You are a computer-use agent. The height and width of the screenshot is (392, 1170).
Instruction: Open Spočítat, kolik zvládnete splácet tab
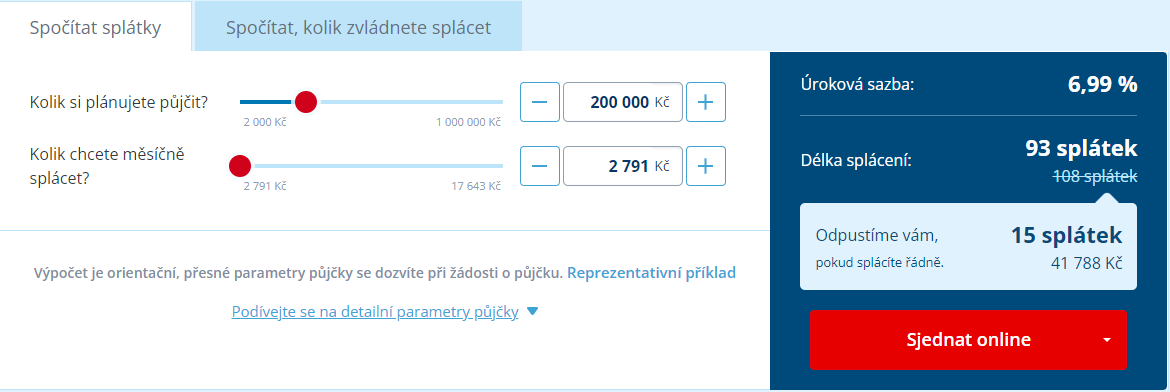[358, 27]
